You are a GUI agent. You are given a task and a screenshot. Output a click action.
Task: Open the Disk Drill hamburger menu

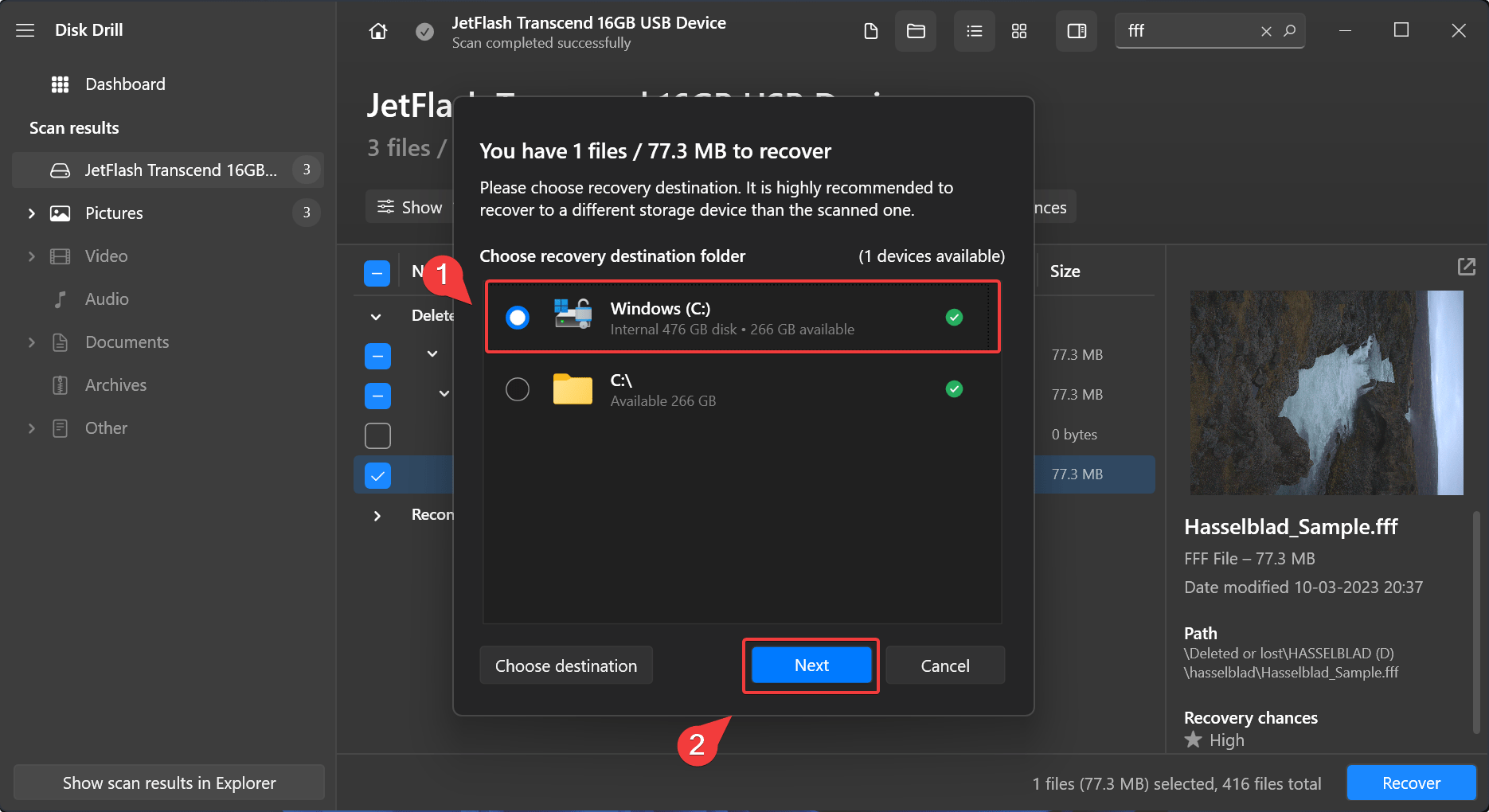(x=25, y=30)
